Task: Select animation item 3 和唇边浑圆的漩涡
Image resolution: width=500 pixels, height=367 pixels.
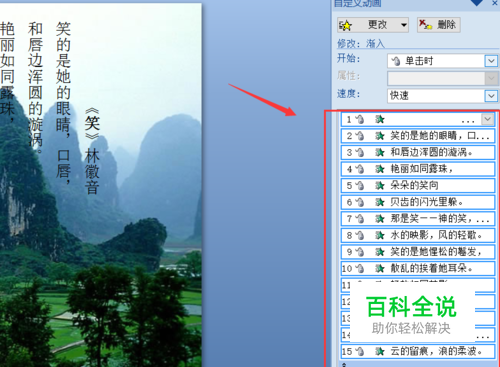Action: 418,152
